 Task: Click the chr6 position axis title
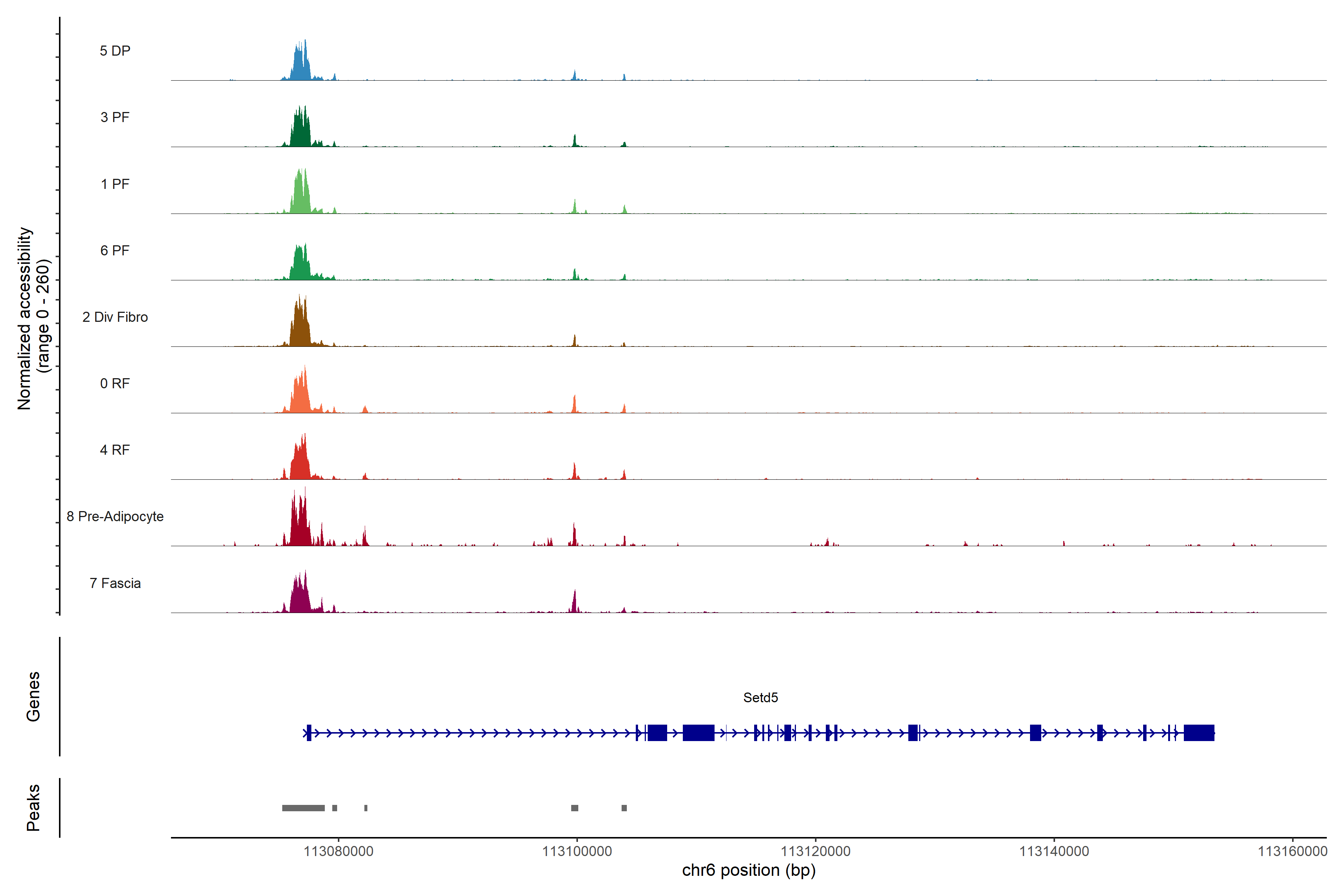coord(749,870)
